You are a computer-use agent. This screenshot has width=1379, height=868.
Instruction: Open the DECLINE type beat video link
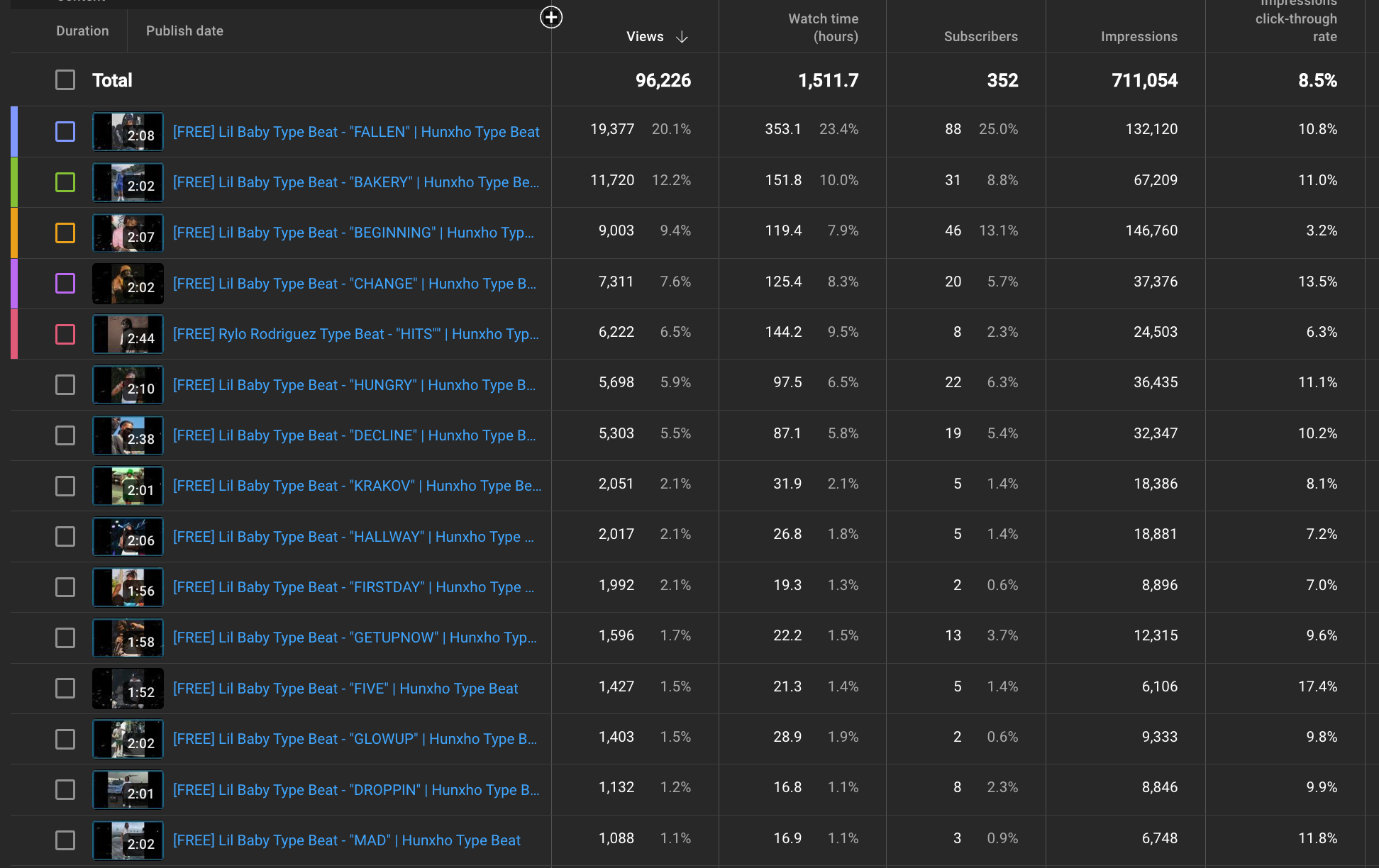[x=355, y=435]
